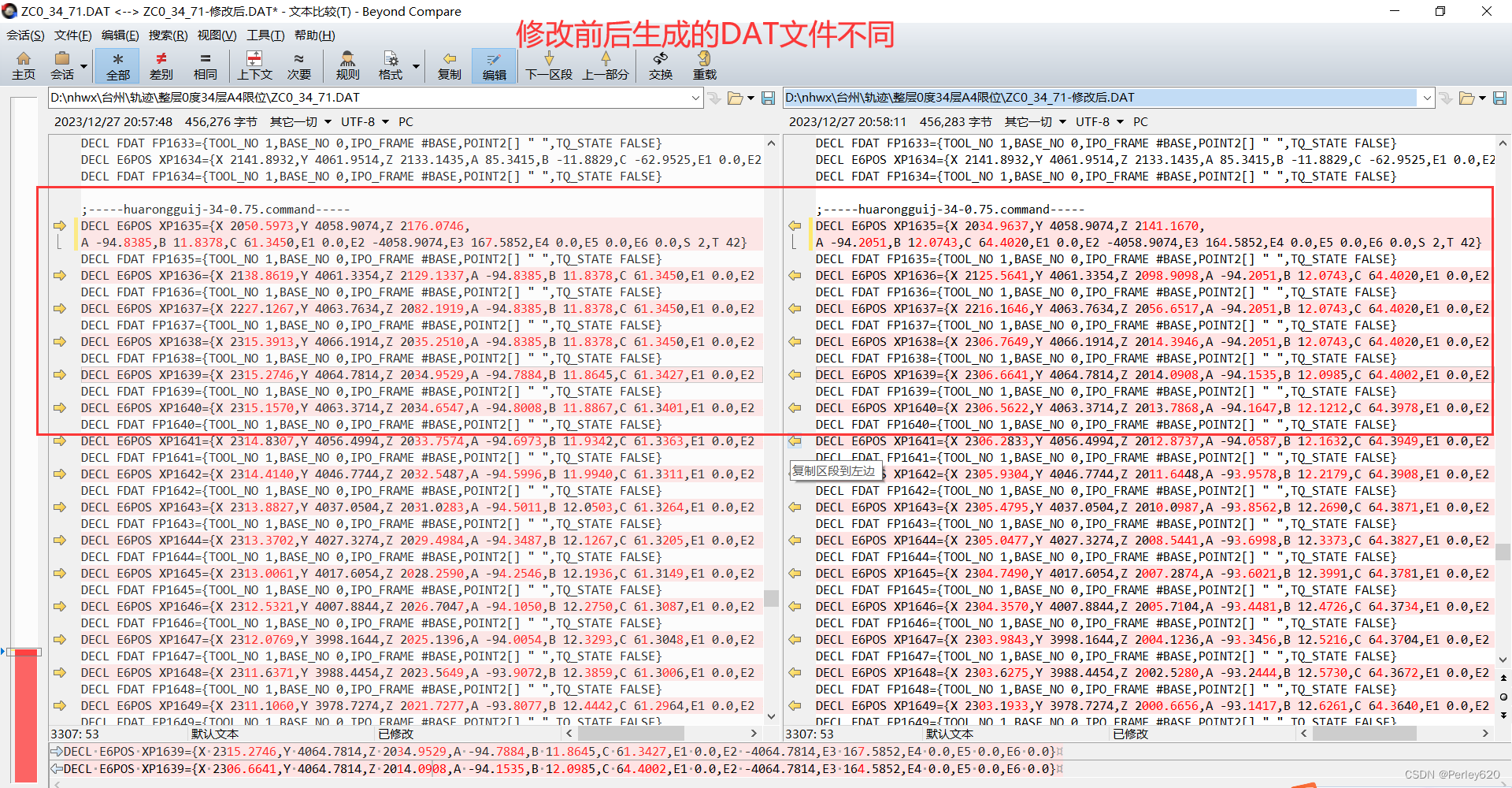Click the 复制 (Copy) toolbar icon
Viewport: 1512px width, 788px height.
click(450, 65)
